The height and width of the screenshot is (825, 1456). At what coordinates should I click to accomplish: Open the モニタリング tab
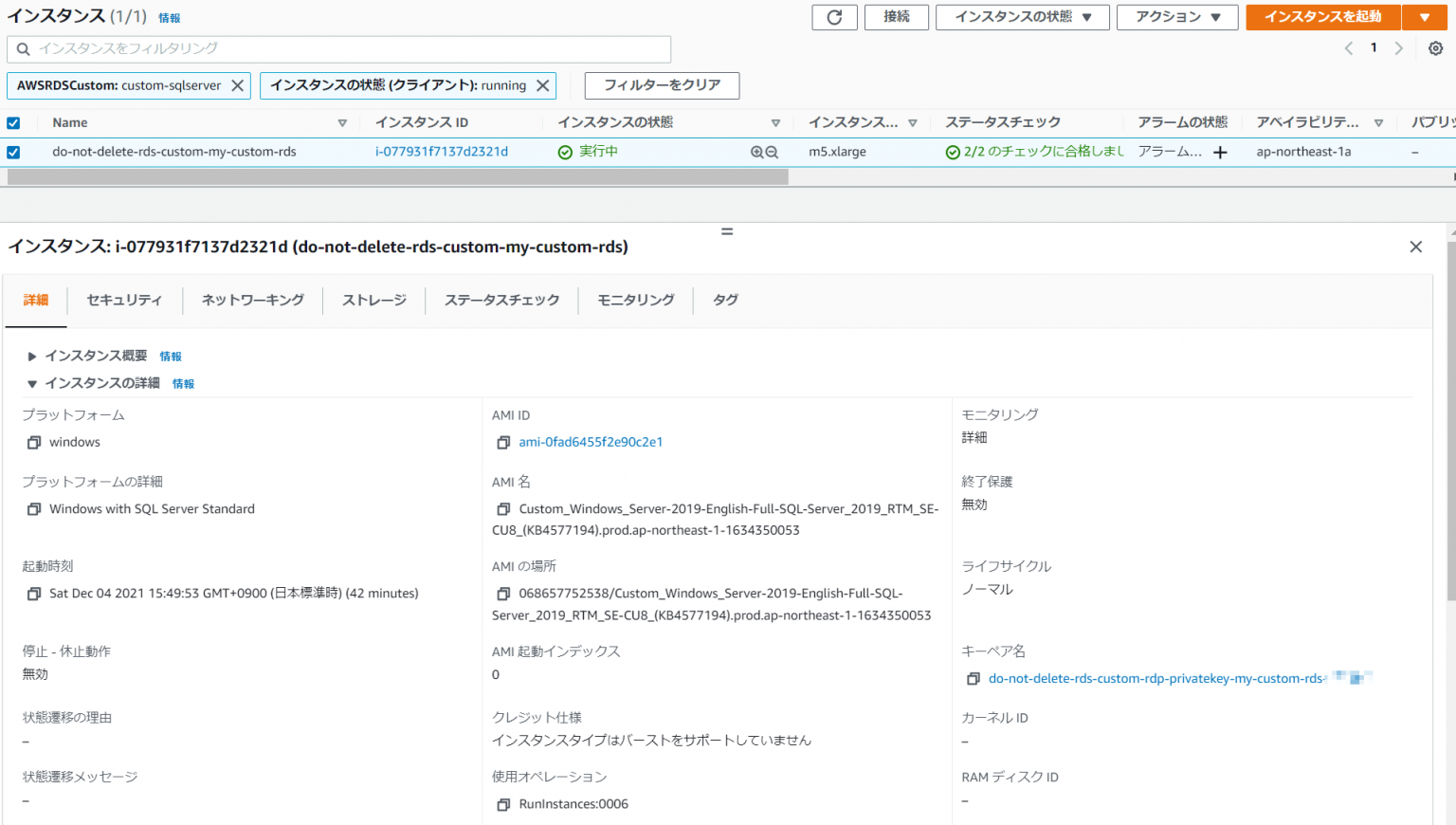(633, 300)
